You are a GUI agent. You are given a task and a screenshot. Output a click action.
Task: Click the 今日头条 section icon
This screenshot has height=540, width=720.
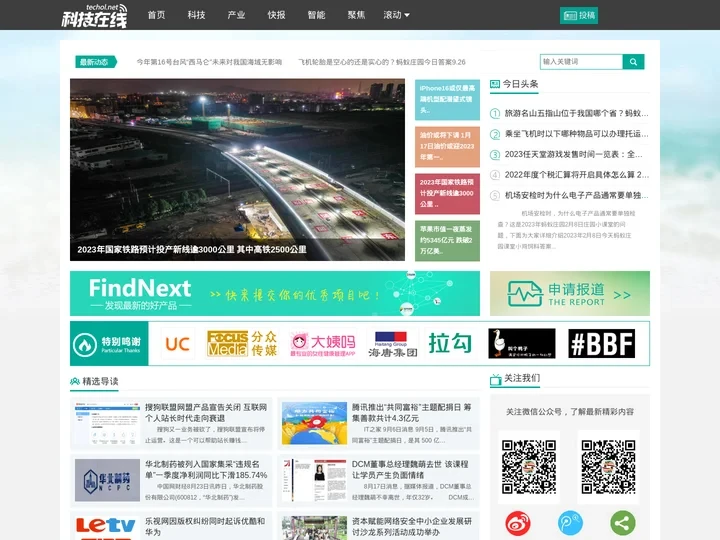[495, 84]
